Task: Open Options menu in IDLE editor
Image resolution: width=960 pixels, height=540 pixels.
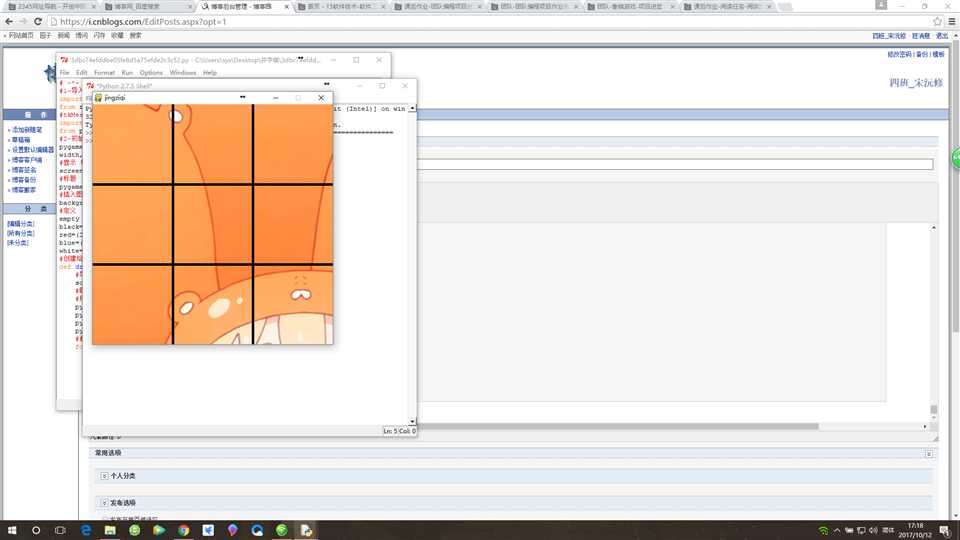Action: 151,73
